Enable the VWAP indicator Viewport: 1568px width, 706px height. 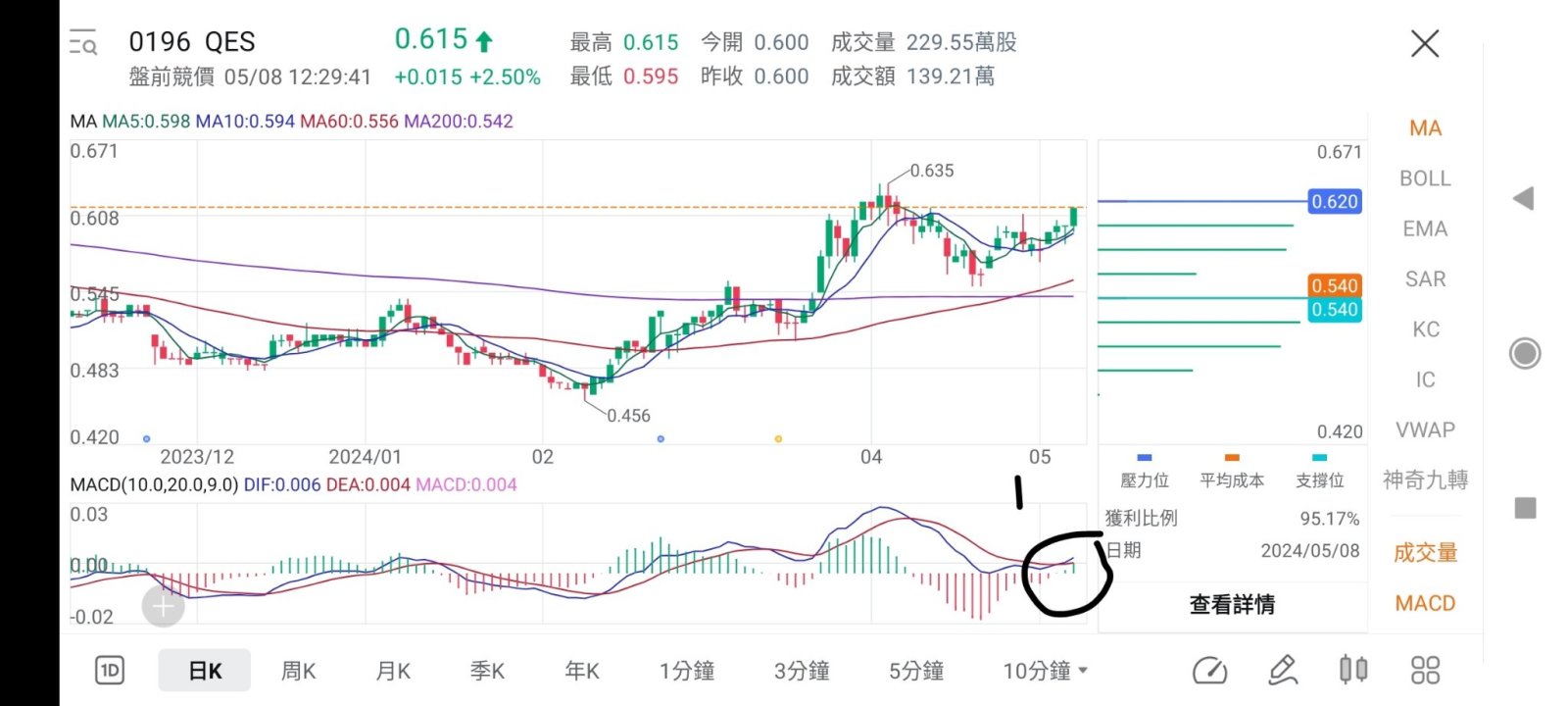click(x=1425, y=429)
